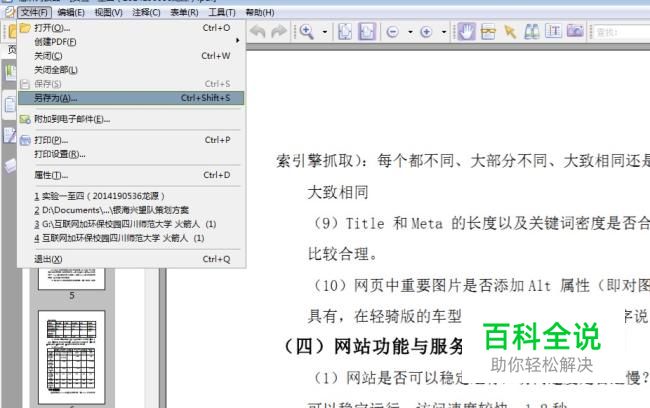This screenshot has height=408, width=650.
Task: Select 另存为(A)... menu entry
Action: click(131, 98)
